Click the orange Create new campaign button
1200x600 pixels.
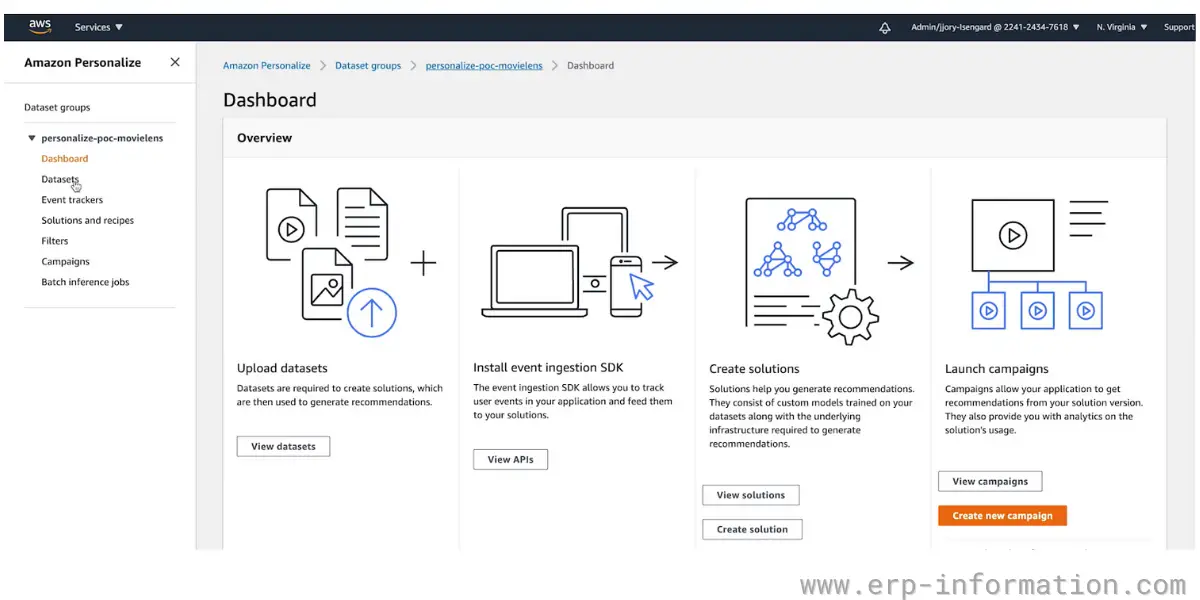pos(1002,516)
